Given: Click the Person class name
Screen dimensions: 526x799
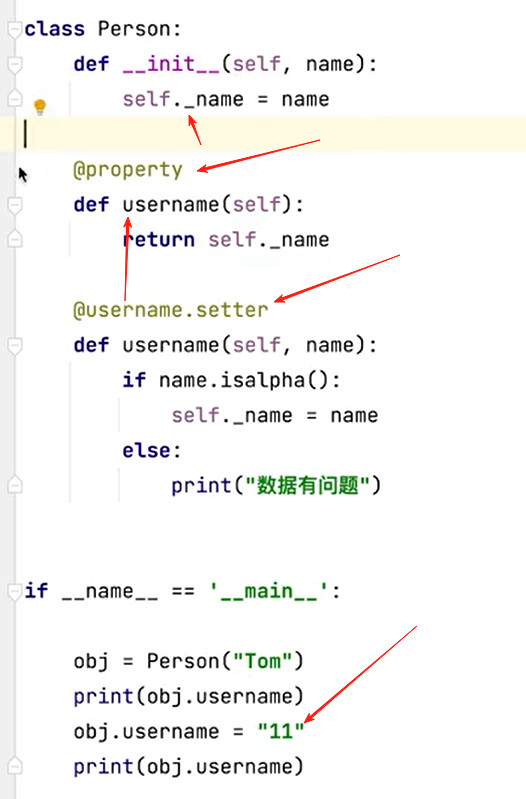Looking at the screenshot, I should [134, 30].
